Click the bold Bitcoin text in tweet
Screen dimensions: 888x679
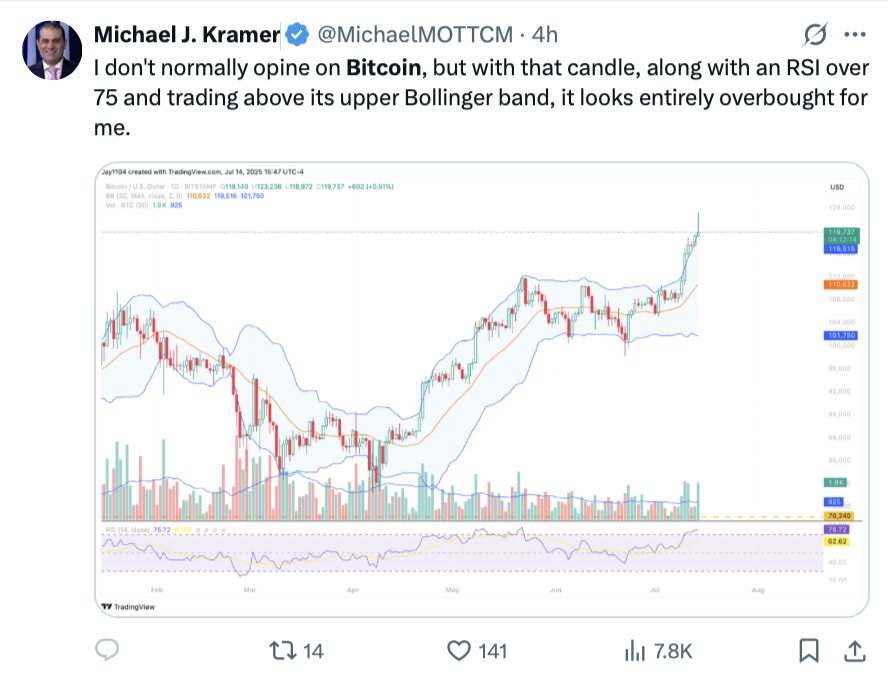[x=384, y=69]
